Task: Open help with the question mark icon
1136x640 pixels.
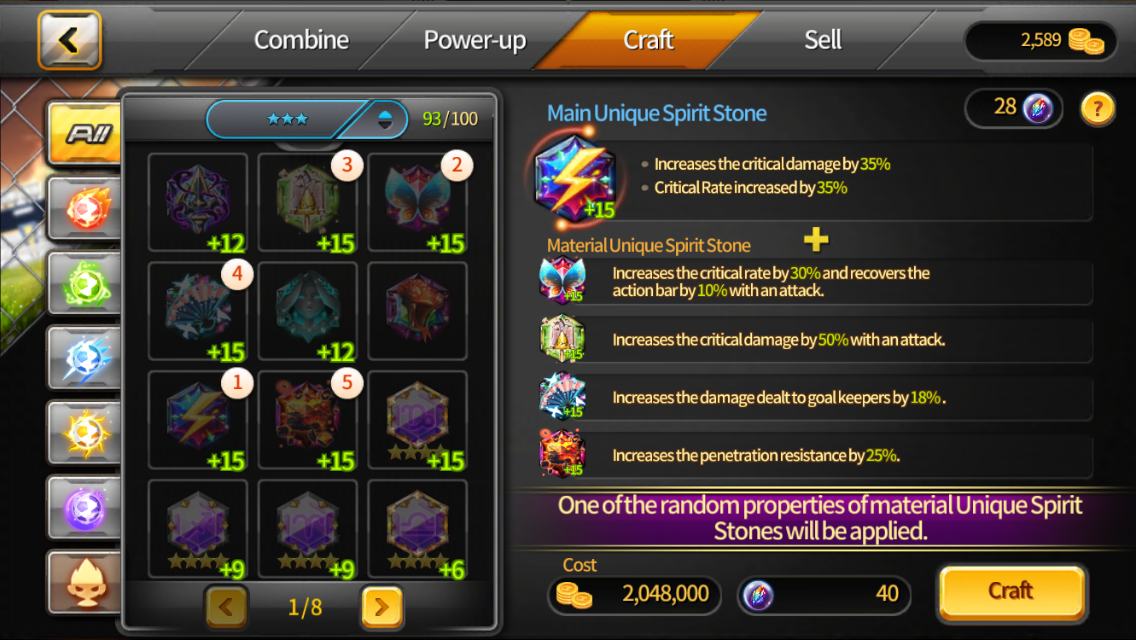Action: pos(1098,109)
